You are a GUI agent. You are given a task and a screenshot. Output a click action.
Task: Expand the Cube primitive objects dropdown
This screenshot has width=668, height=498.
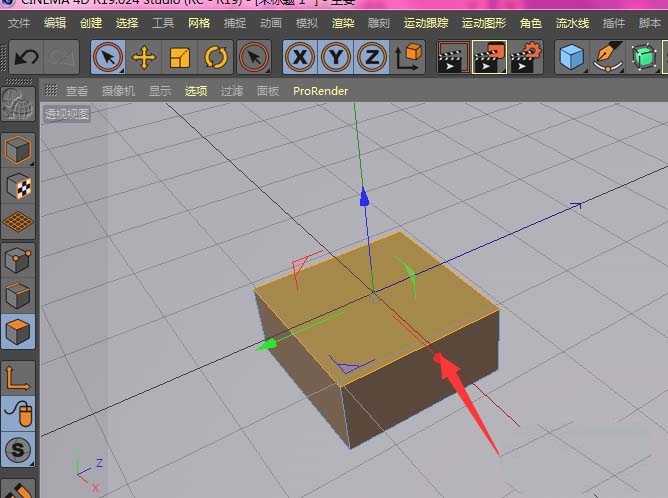coord(572,57)
